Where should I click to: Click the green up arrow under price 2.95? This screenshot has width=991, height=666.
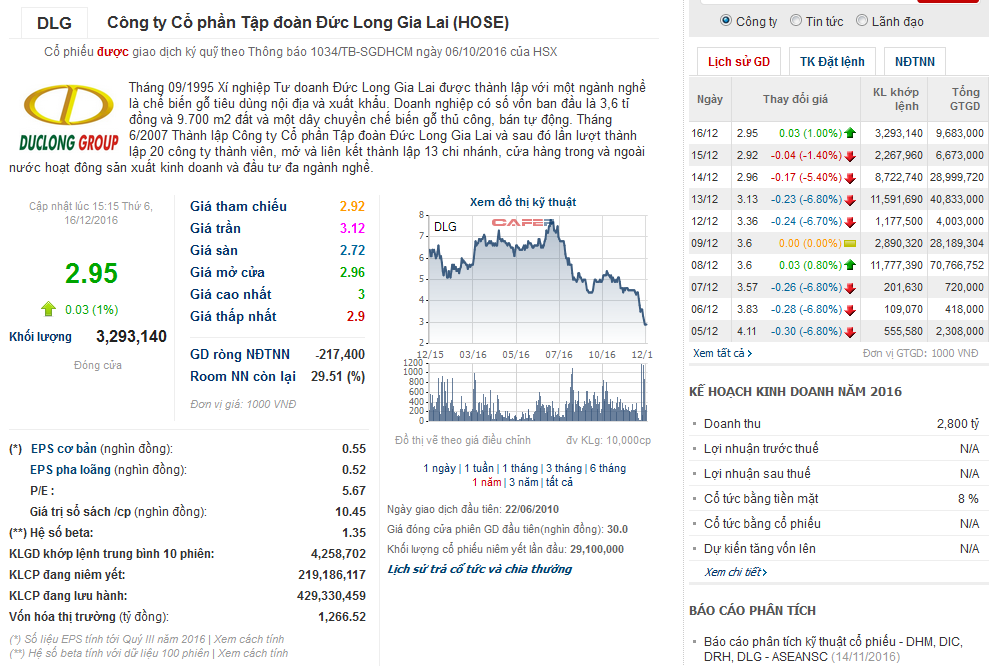[48, 309]
